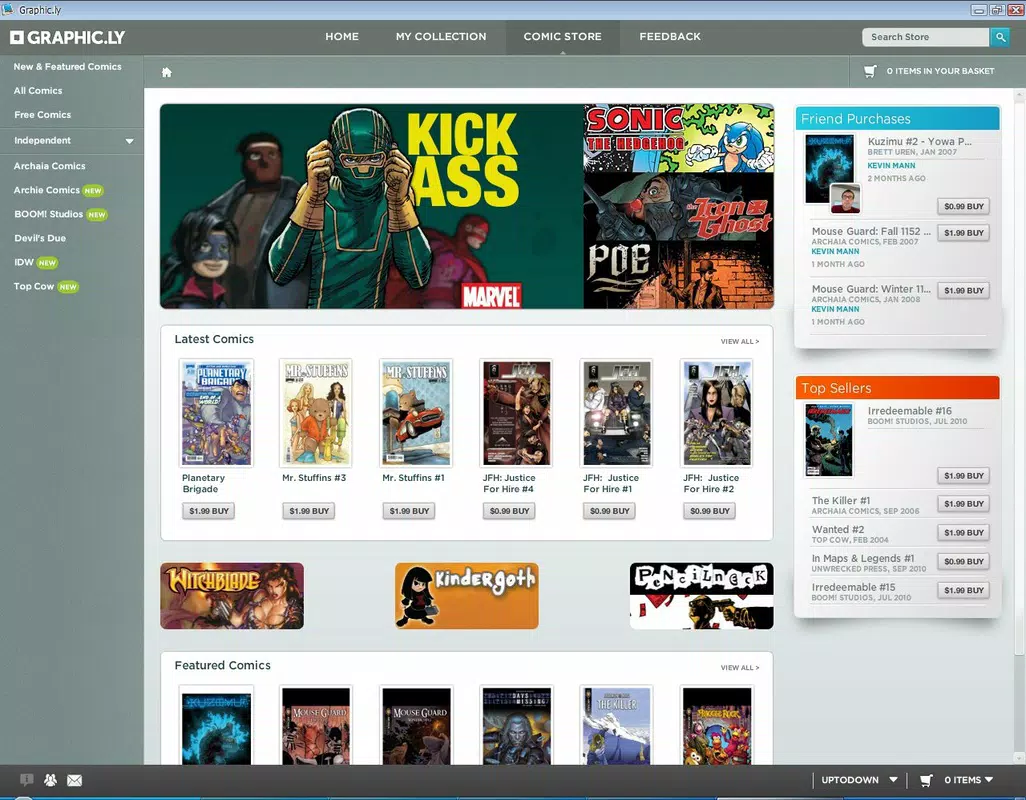Open the Planetary Brigade cover
The image size is (1026, 800).
pos(216,413)
